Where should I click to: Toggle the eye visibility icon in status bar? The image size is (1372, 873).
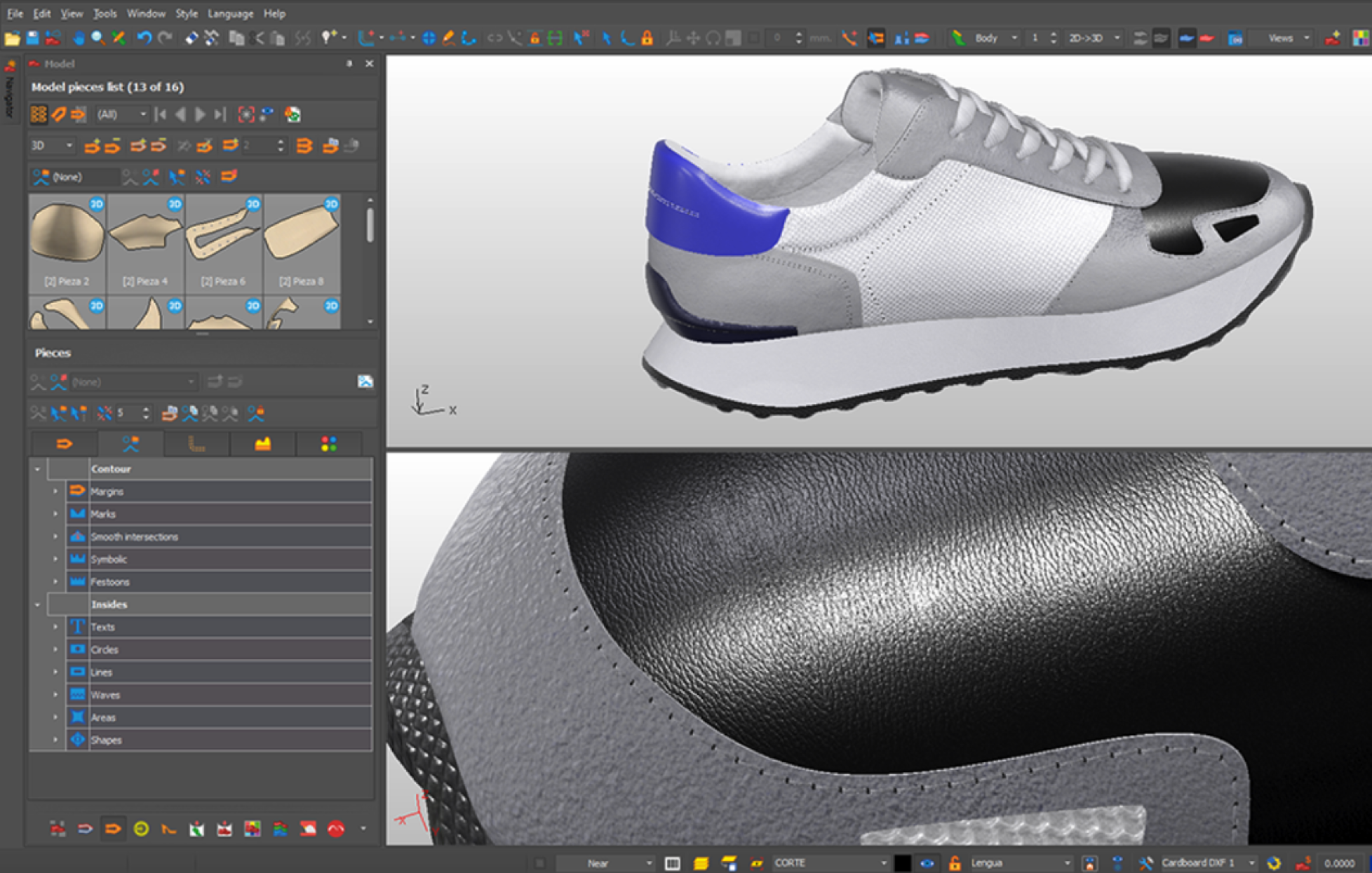click(x=927, y=863)
